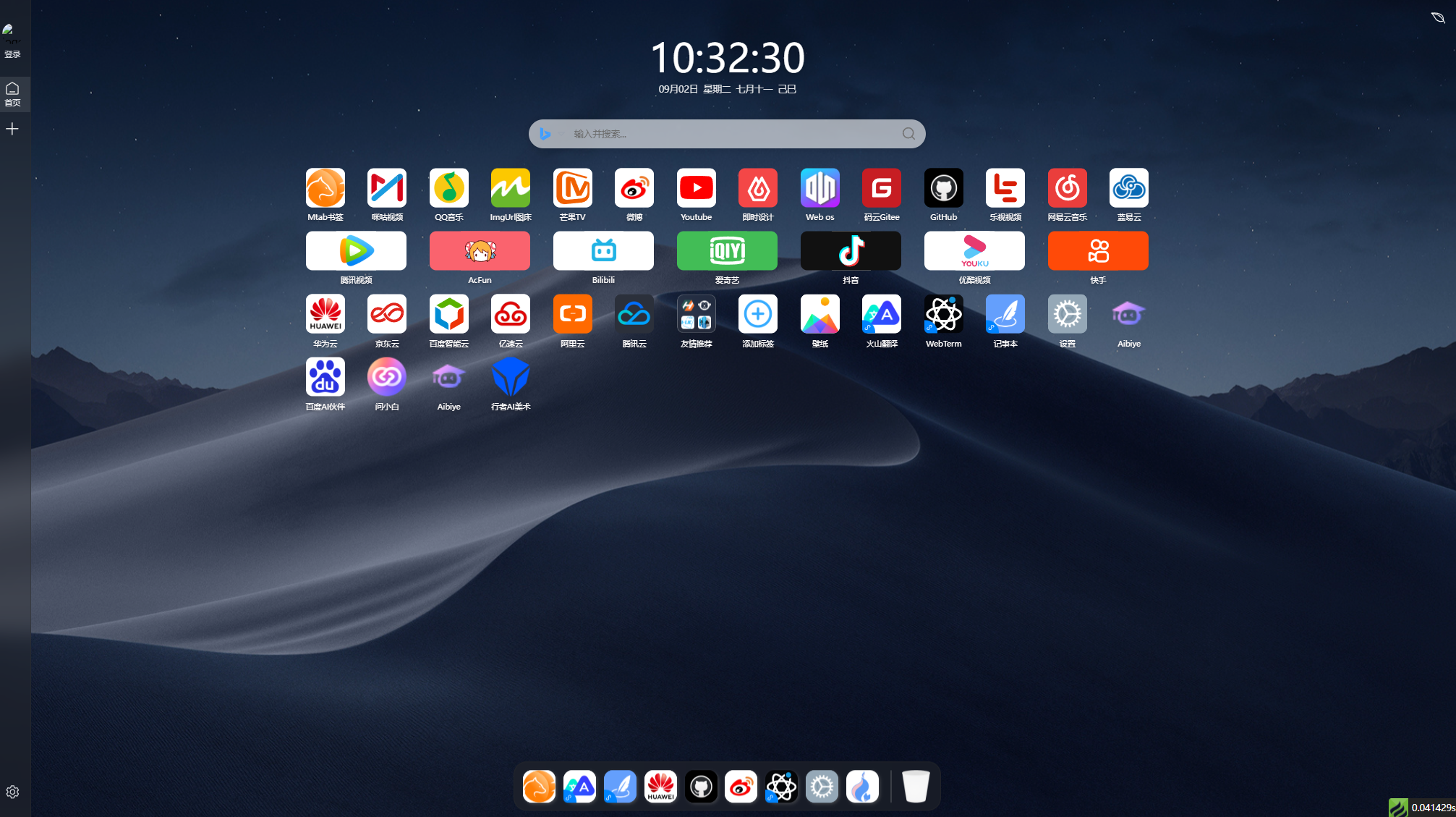Focus the 输入并搜索 search field
The height and width of the screenshot is (817, 1456).
tap(723, 134)
